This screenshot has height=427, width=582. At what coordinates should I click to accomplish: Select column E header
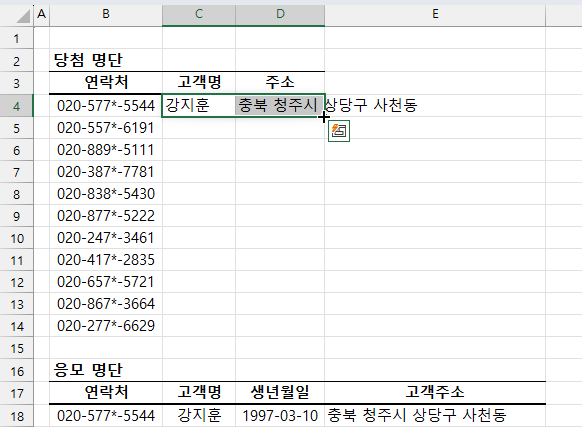click(435, 14)
